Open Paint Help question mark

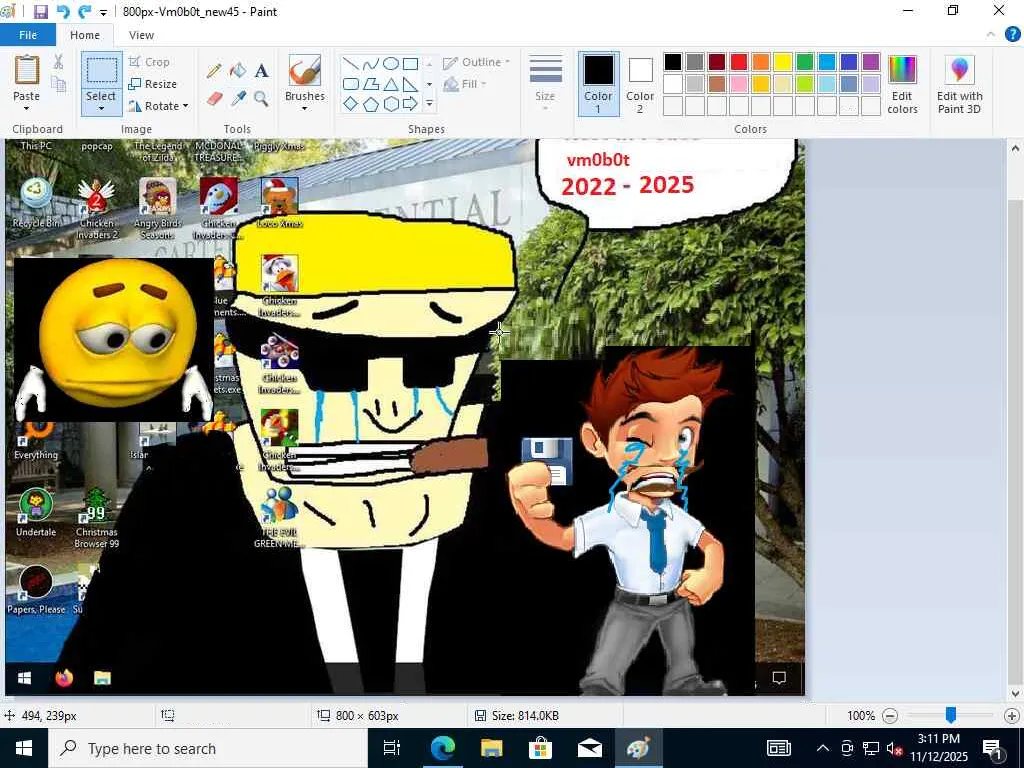click(1012, 35)
